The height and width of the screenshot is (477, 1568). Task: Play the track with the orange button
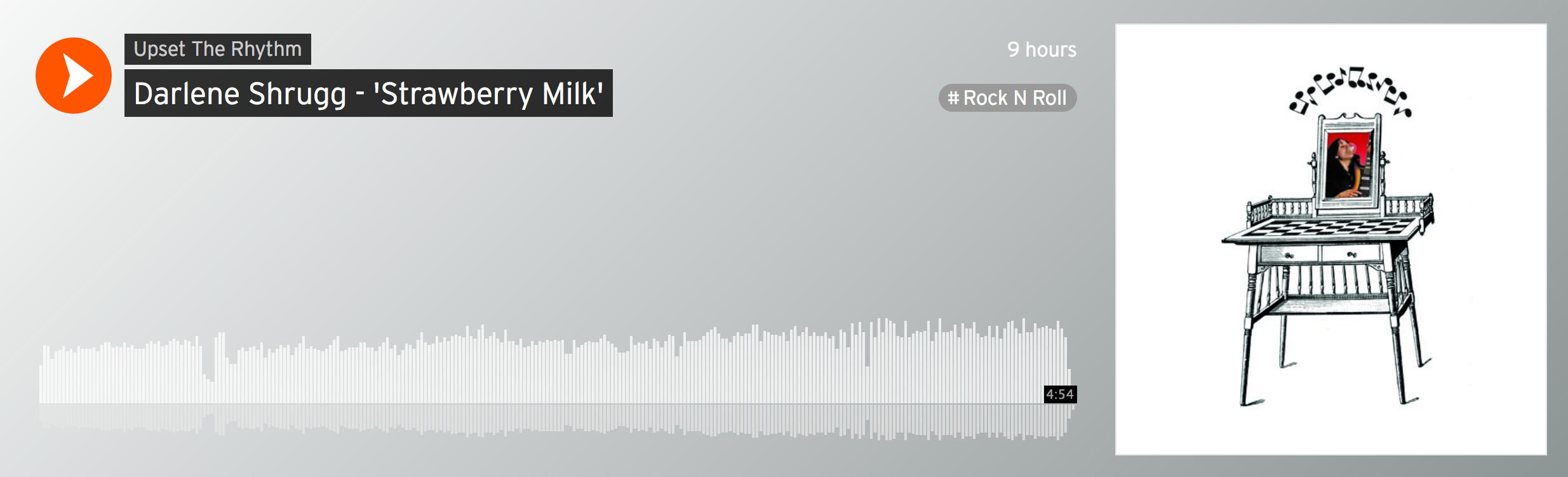pos(74,76)
